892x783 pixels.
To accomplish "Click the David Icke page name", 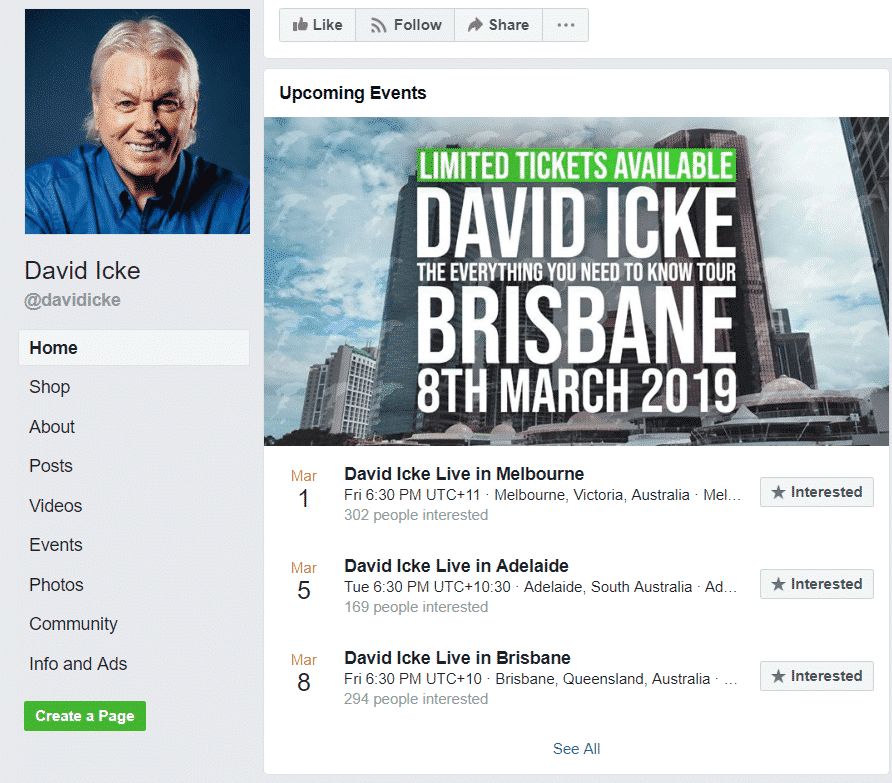I will [82, 271].
